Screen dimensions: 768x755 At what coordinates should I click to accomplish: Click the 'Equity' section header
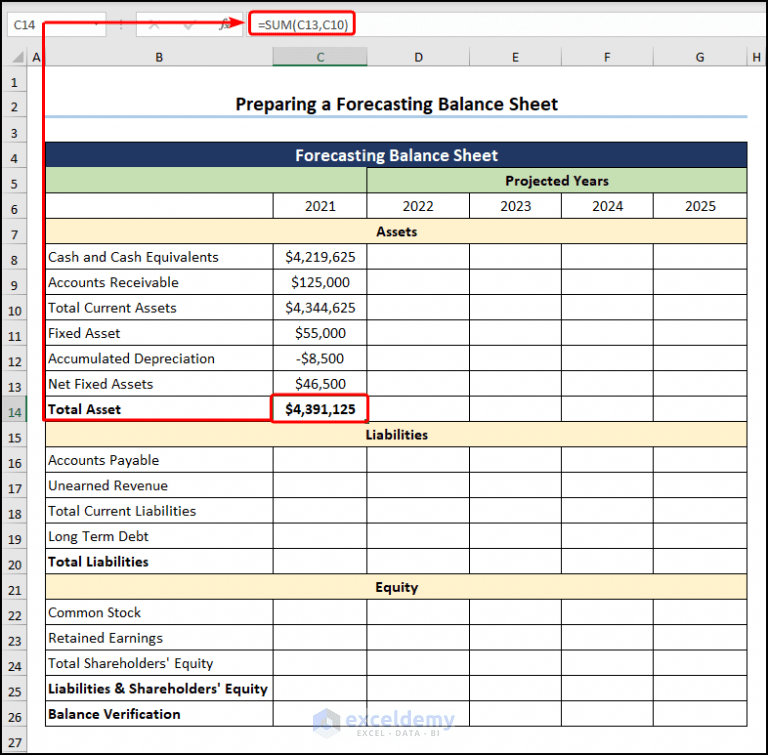[x=396, y=587]
